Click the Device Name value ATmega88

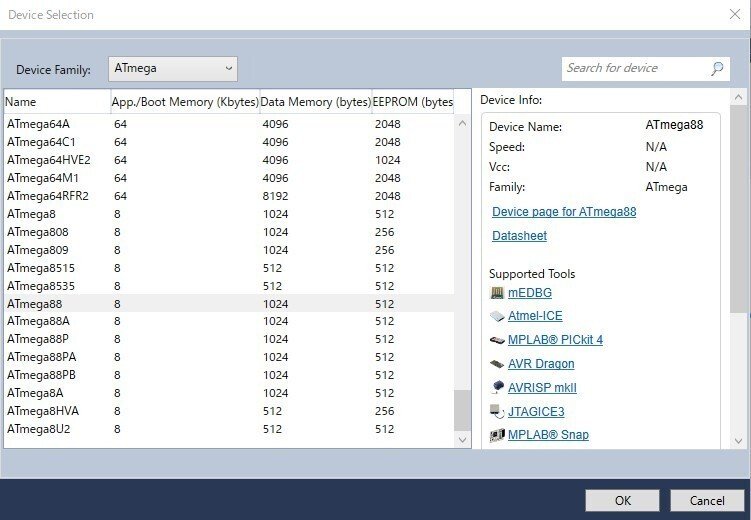[674, 125]
